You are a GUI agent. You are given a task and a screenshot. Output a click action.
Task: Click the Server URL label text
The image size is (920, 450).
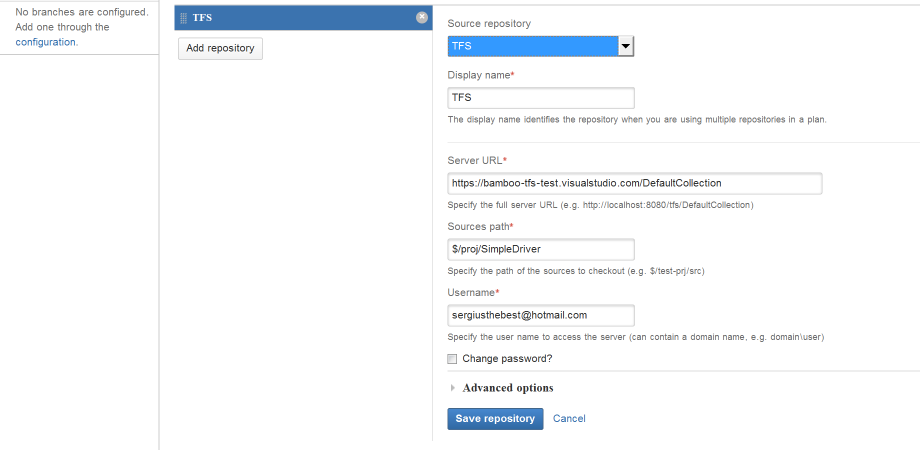click(476, 160)
